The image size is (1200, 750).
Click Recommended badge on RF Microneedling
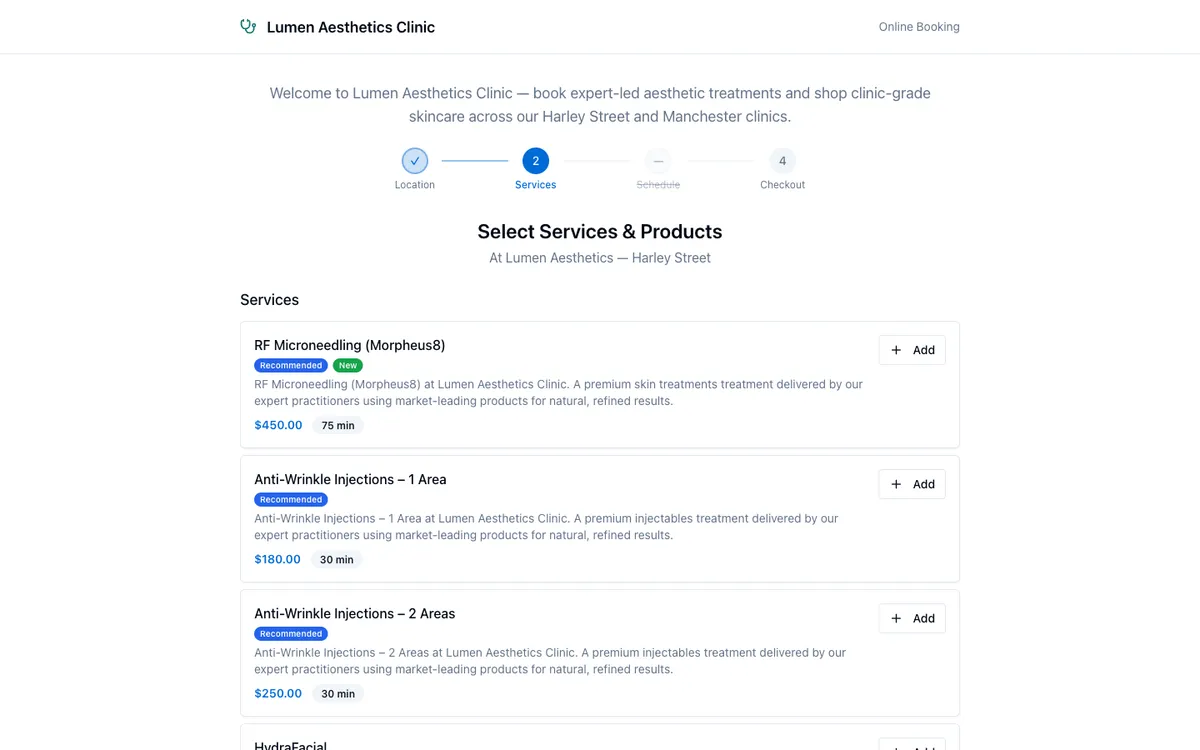291,366
